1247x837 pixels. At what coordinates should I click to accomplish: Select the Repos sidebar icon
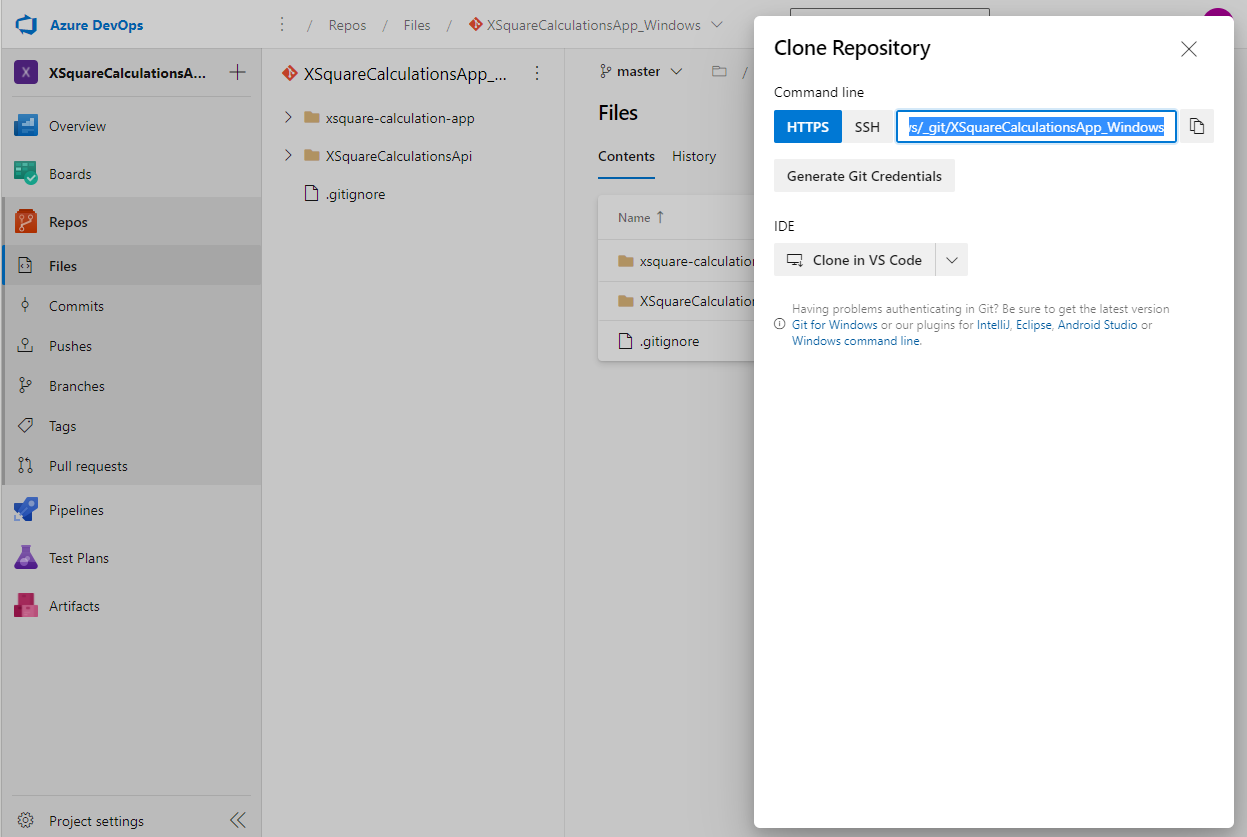(x=26, y=222)
